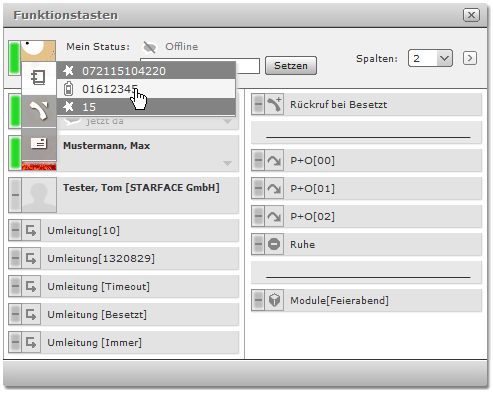Select number 072115104220 from call menu
The height and width of the screenshot is (393, 493).
[146, 71]
